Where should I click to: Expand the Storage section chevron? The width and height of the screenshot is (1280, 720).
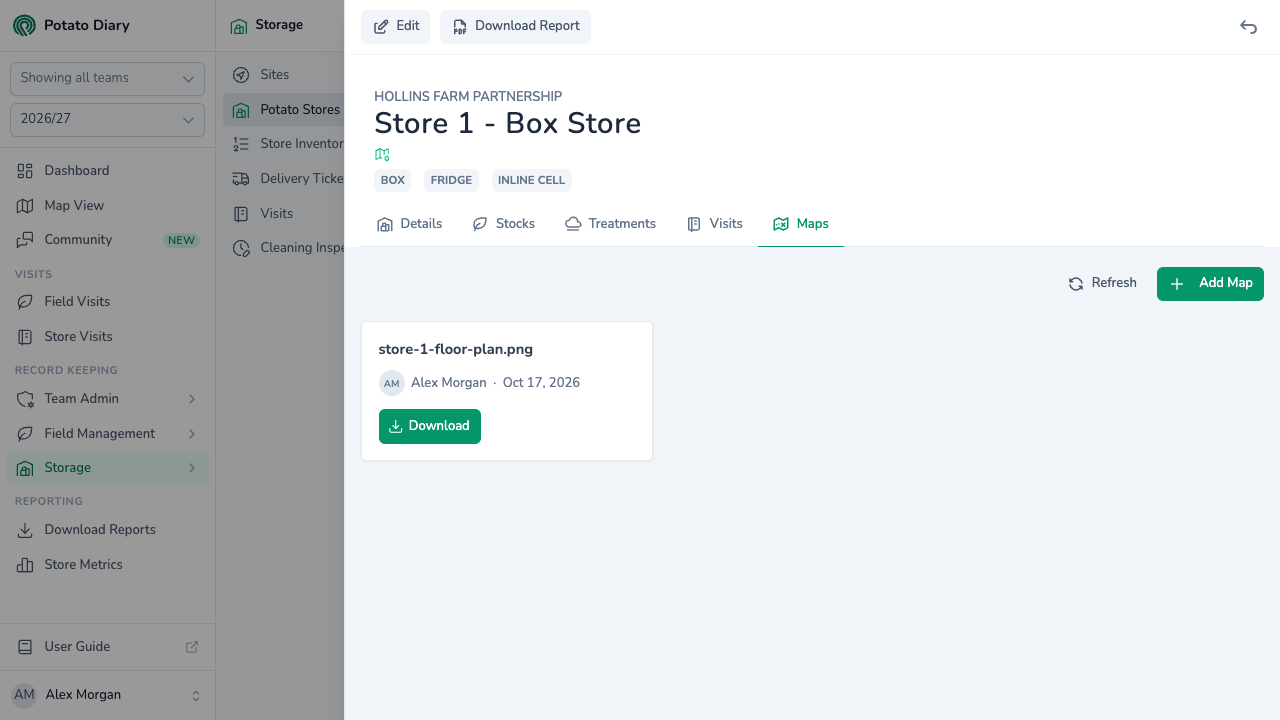192,468
